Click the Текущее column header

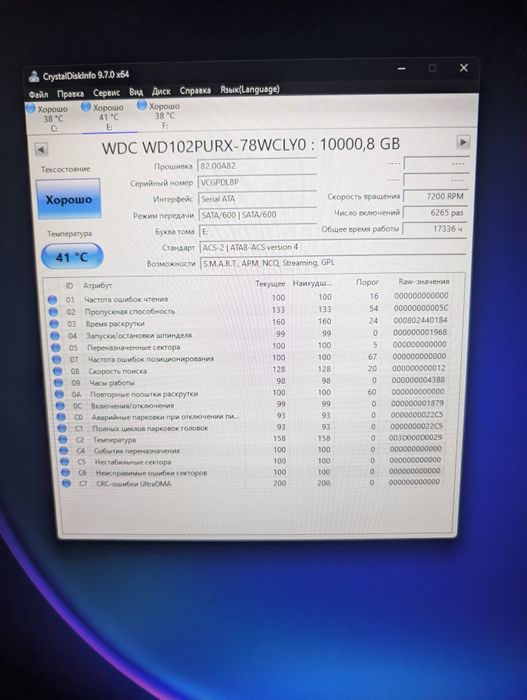[x=270, y=284]
